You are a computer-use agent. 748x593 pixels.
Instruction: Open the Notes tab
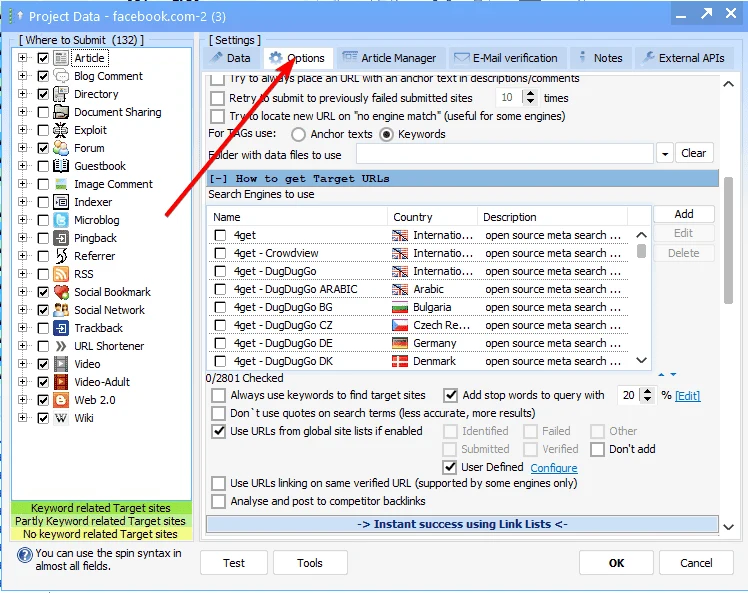(601, 58)
